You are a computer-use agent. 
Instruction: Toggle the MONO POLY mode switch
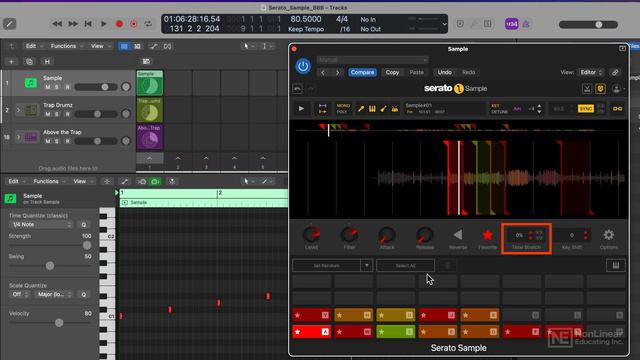point(342,109)
